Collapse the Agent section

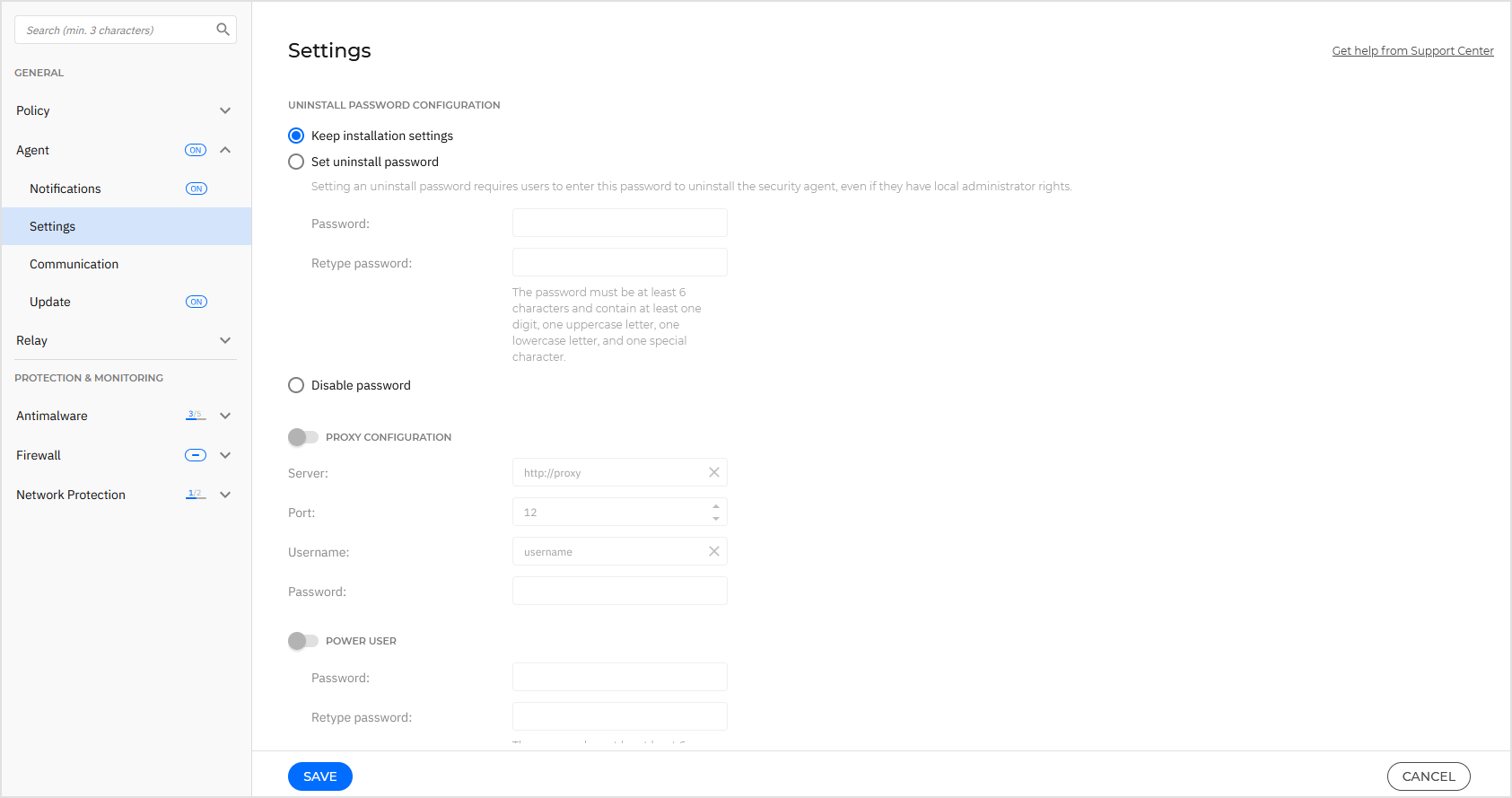pyautogui.click(x=225, y=150)
